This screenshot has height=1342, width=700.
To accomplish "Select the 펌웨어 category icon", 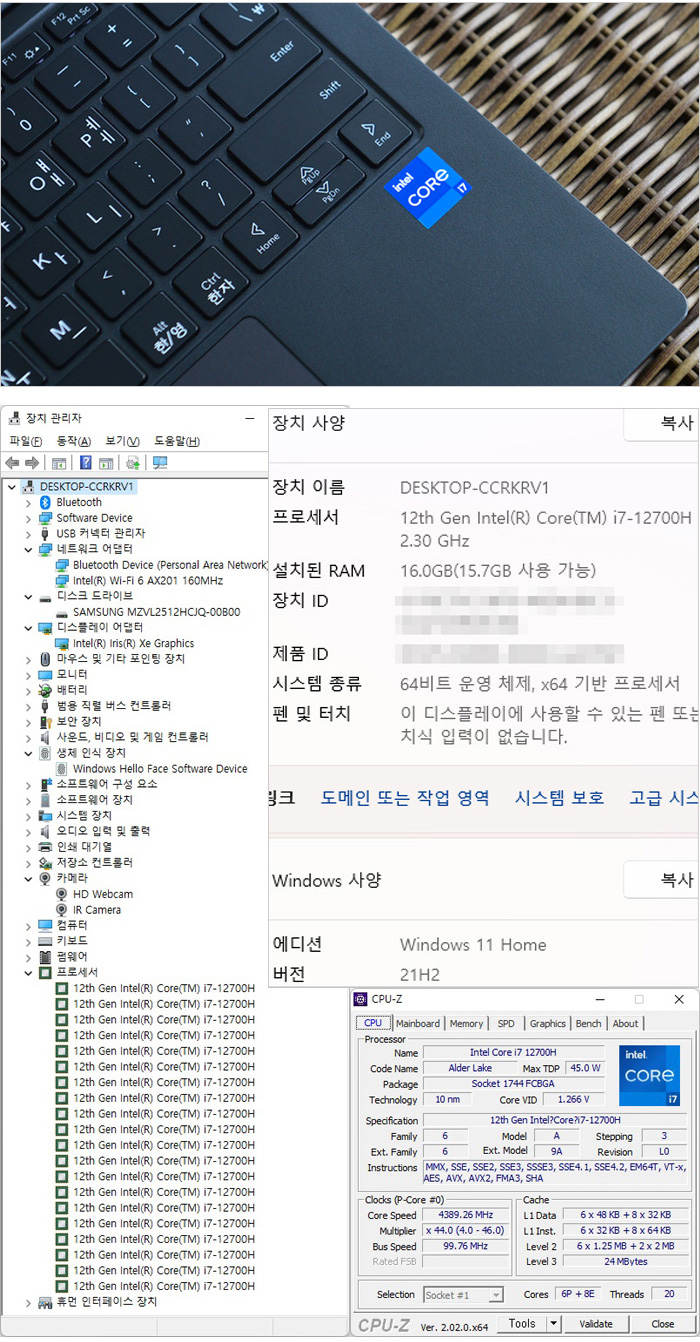I will [x=45, y=956].
